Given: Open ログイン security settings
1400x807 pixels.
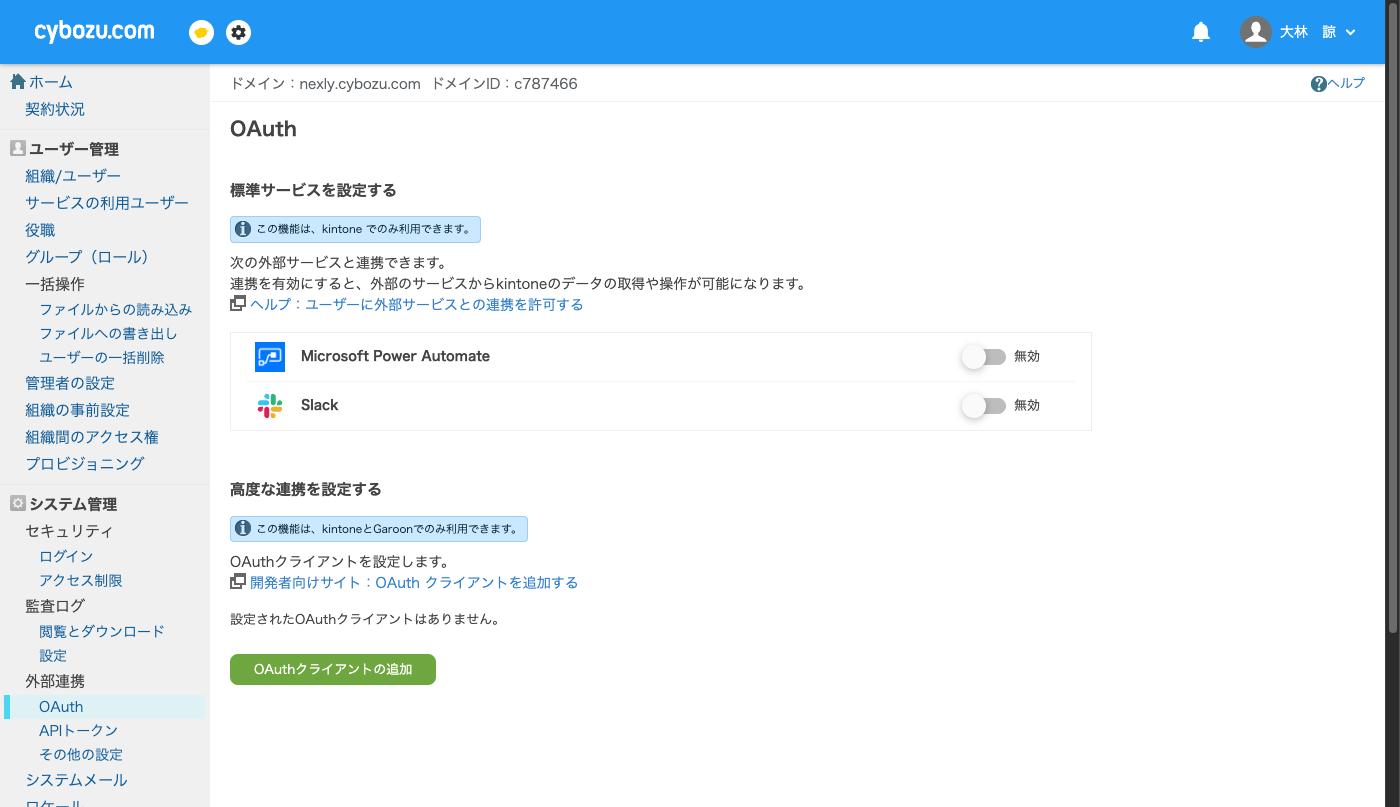Looking at the screenshot, I should tap(66, 556).
